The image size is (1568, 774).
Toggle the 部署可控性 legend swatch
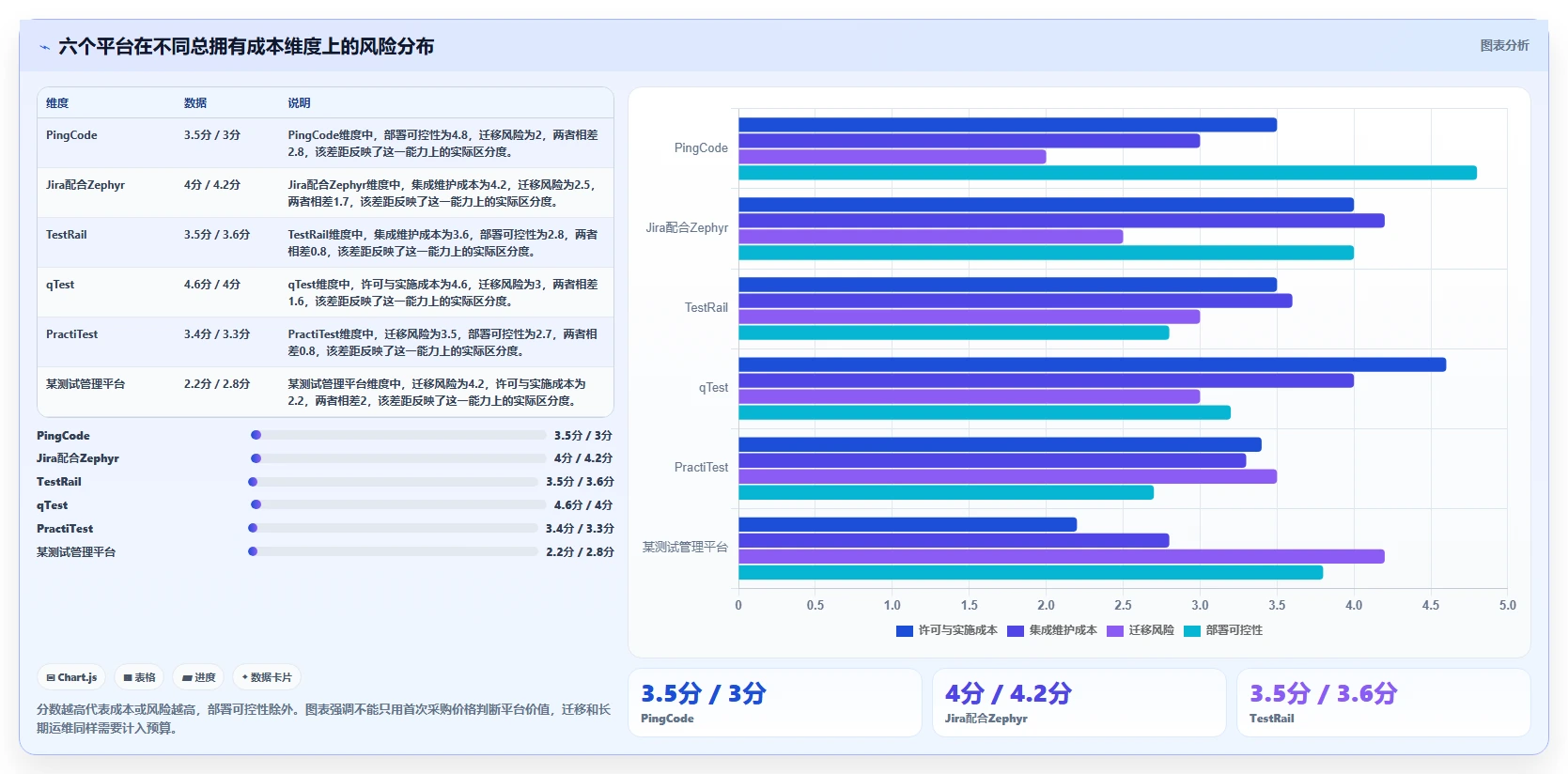click(x=1192, y=631)
